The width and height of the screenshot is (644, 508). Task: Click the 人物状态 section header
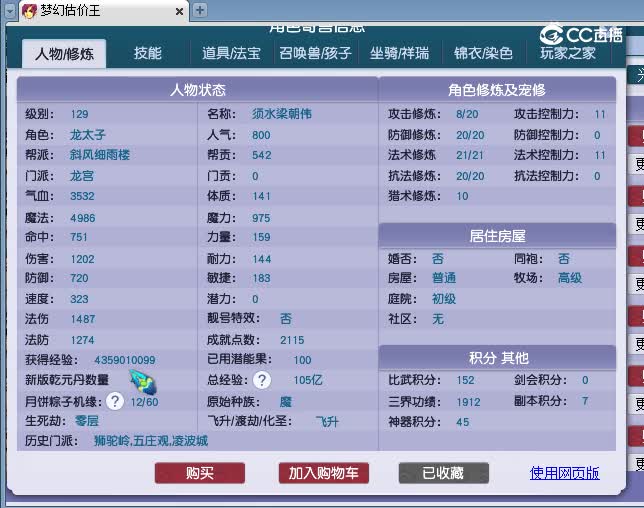coord(198,90)
